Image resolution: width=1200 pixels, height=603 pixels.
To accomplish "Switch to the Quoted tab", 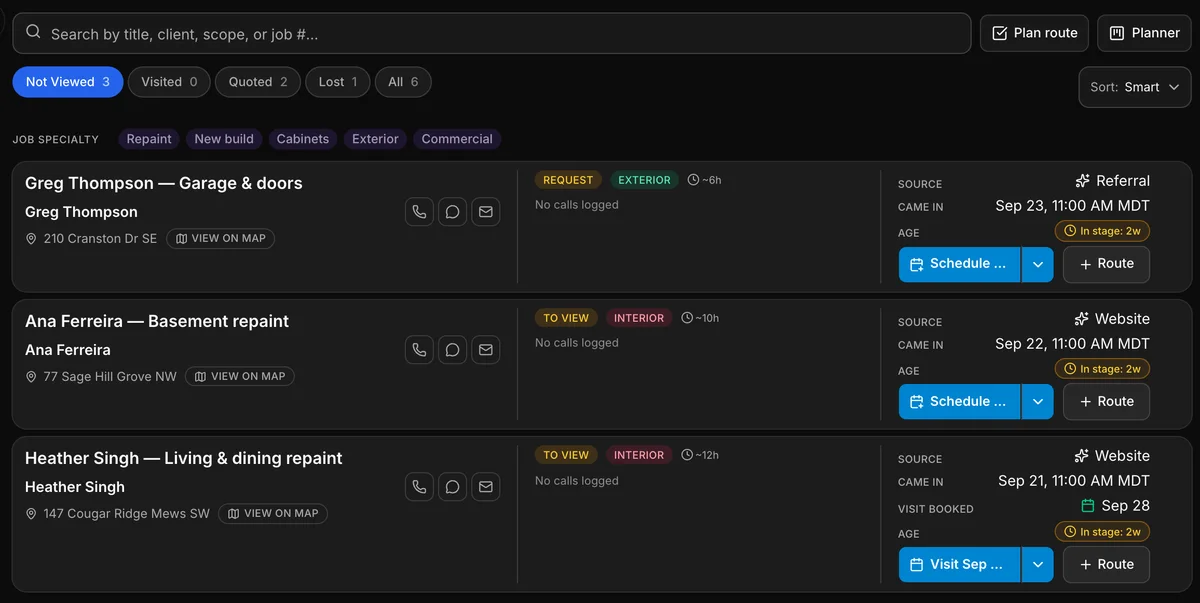I will point(258,82).
